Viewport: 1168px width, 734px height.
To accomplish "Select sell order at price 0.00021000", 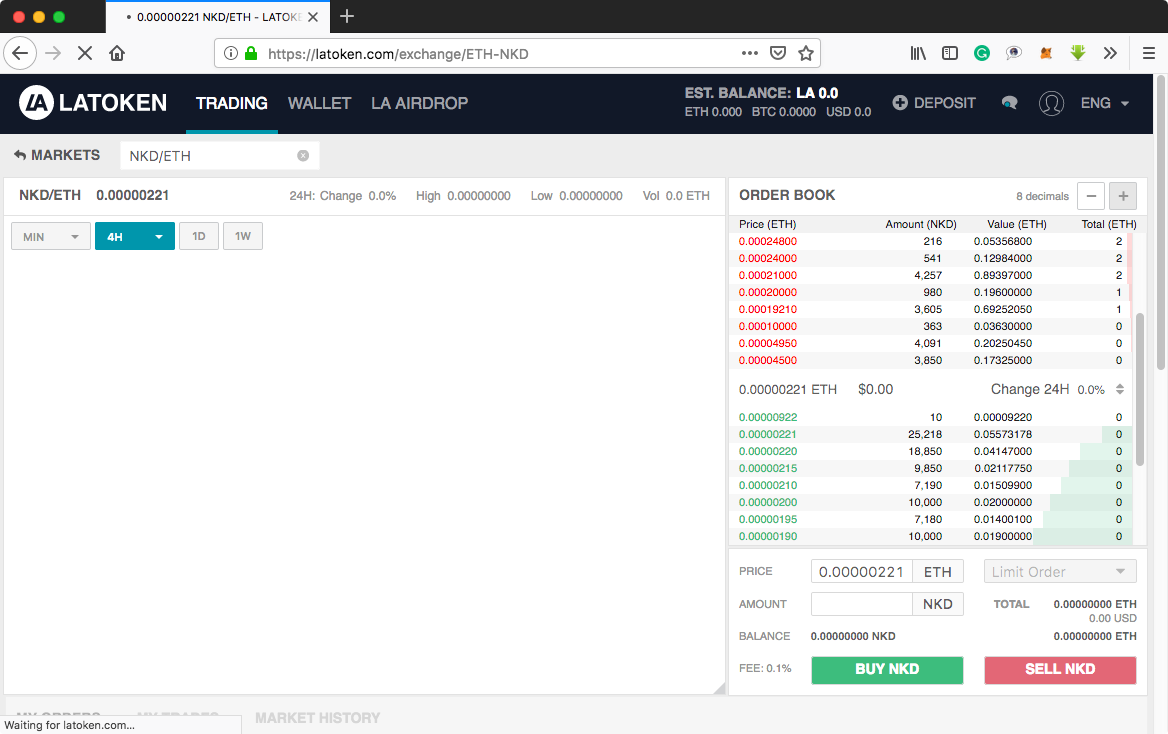I will coord(931,275).
